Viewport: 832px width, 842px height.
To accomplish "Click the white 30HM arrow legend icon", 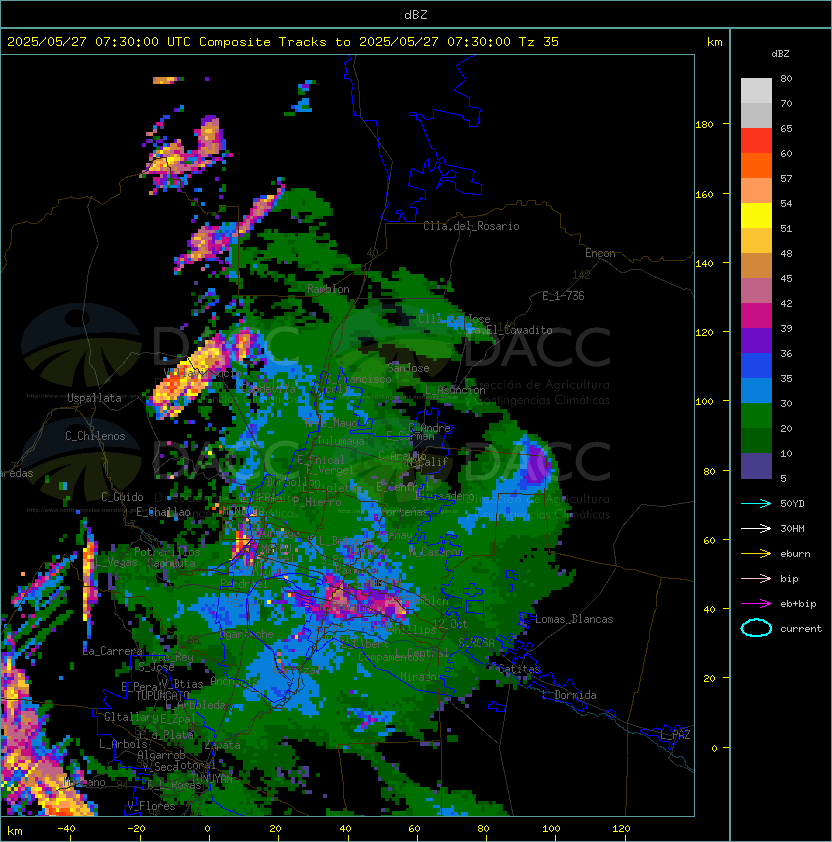I will [756, 528].
